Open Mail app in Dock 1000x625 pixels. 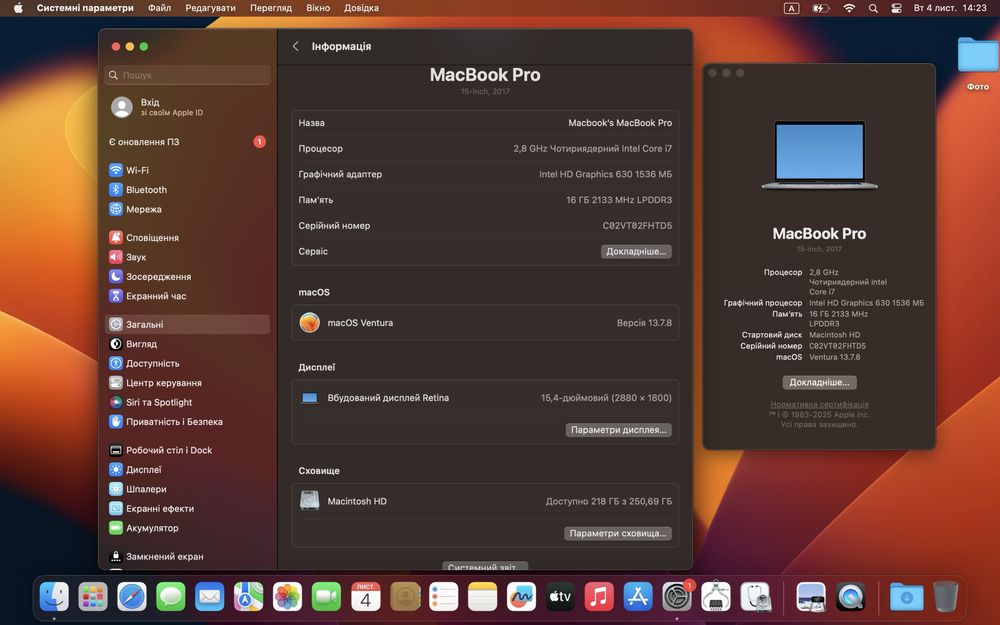(210, 597)
